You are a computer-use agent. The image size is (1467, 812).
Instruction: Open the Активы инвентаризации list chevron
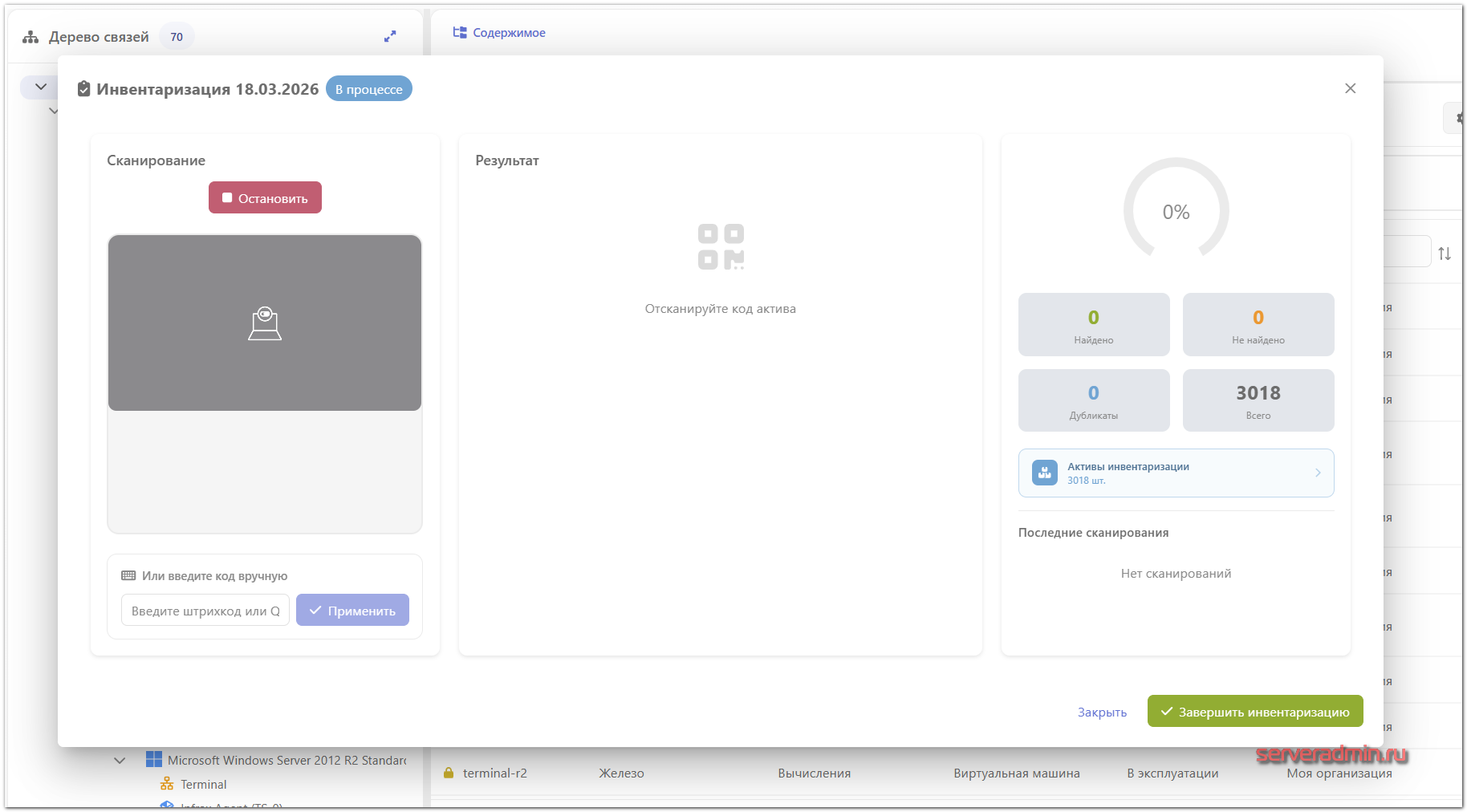point(1318,473)
